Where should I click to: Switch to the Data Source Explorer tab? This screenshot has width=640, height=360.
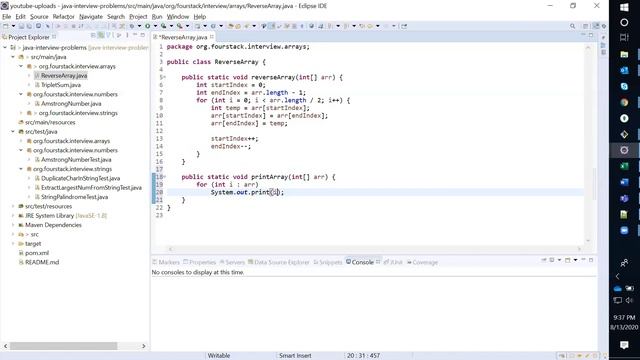(x=278, y=262)
